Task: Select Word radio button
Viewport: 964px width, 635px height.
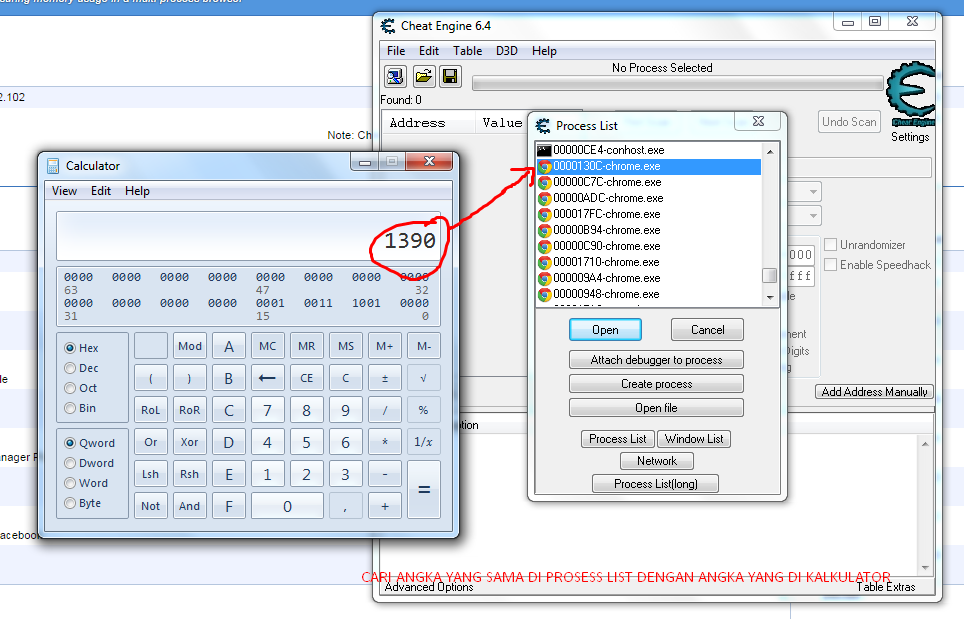Action: 70,483
